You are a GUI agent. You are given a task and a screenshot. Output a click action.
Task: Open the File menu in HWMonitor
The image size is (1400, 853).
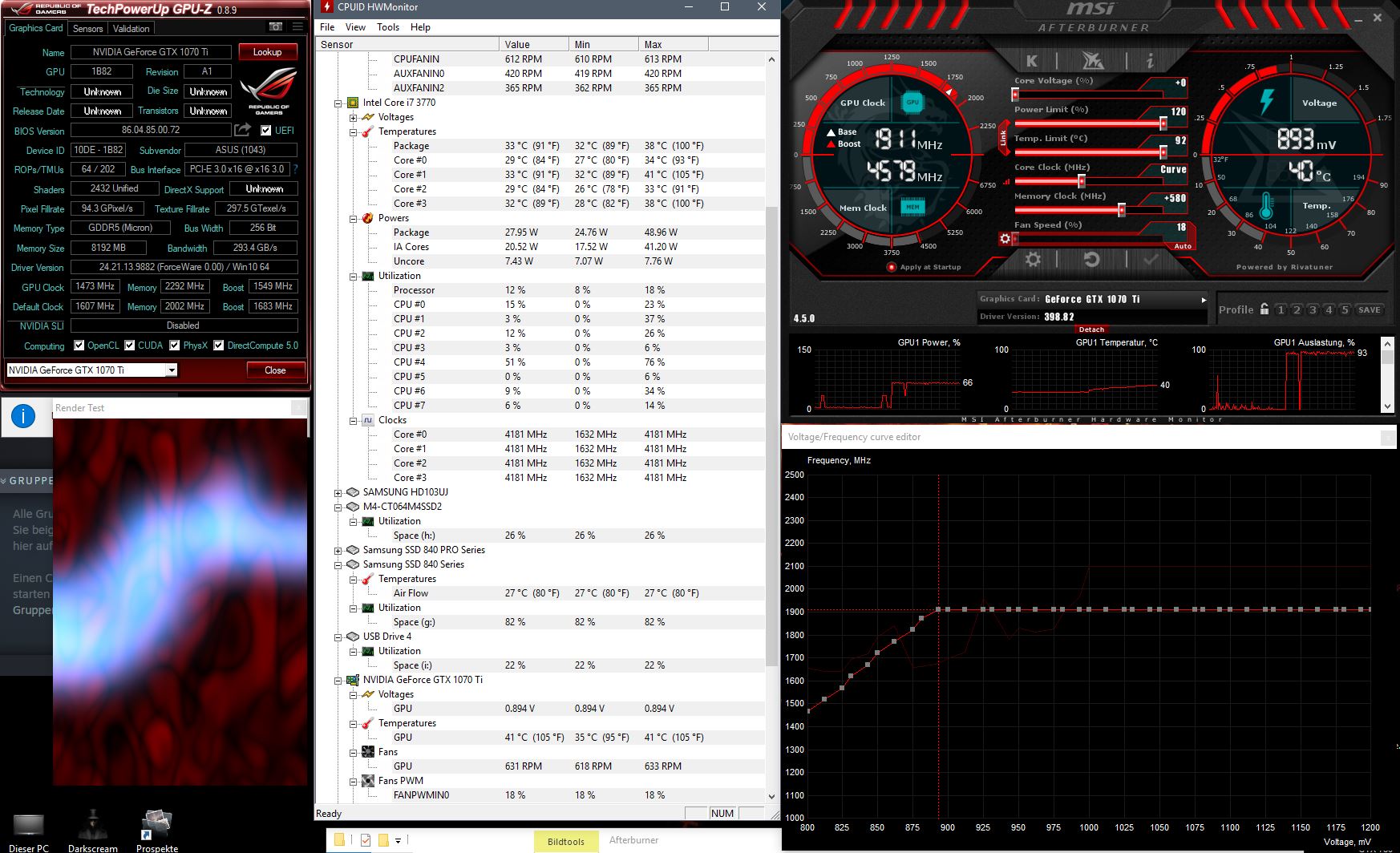pos(327,27)
